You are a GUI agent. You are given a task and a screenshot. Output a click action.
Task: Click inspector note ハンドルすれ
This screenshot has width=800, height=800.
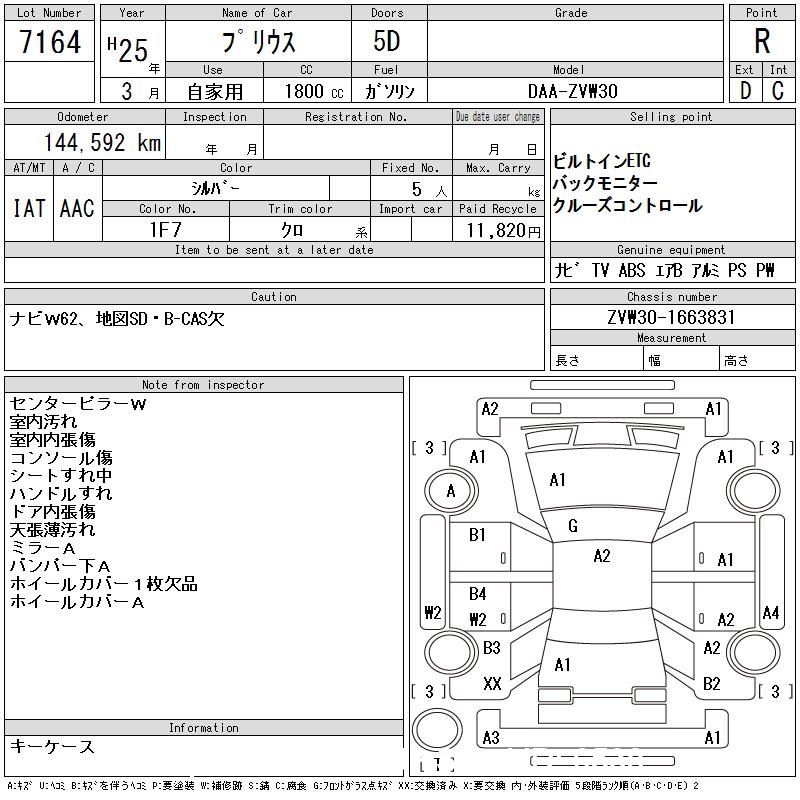61,493
